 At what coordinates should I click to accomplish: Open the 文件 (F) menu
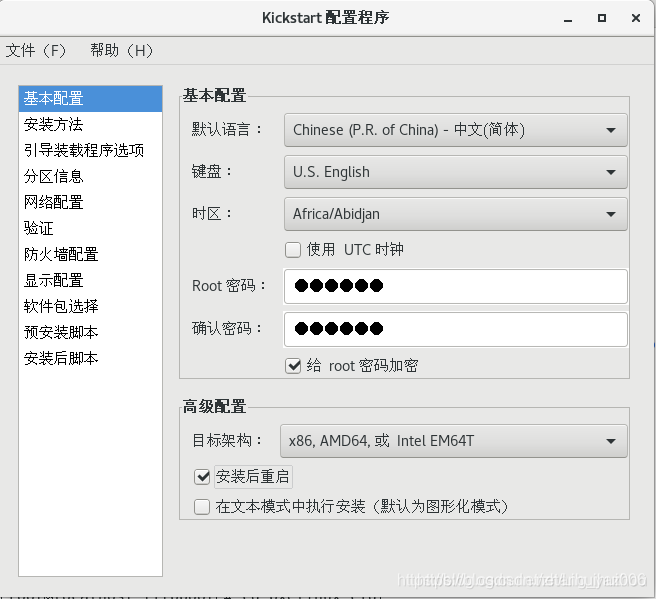click(x=36, y=51)
